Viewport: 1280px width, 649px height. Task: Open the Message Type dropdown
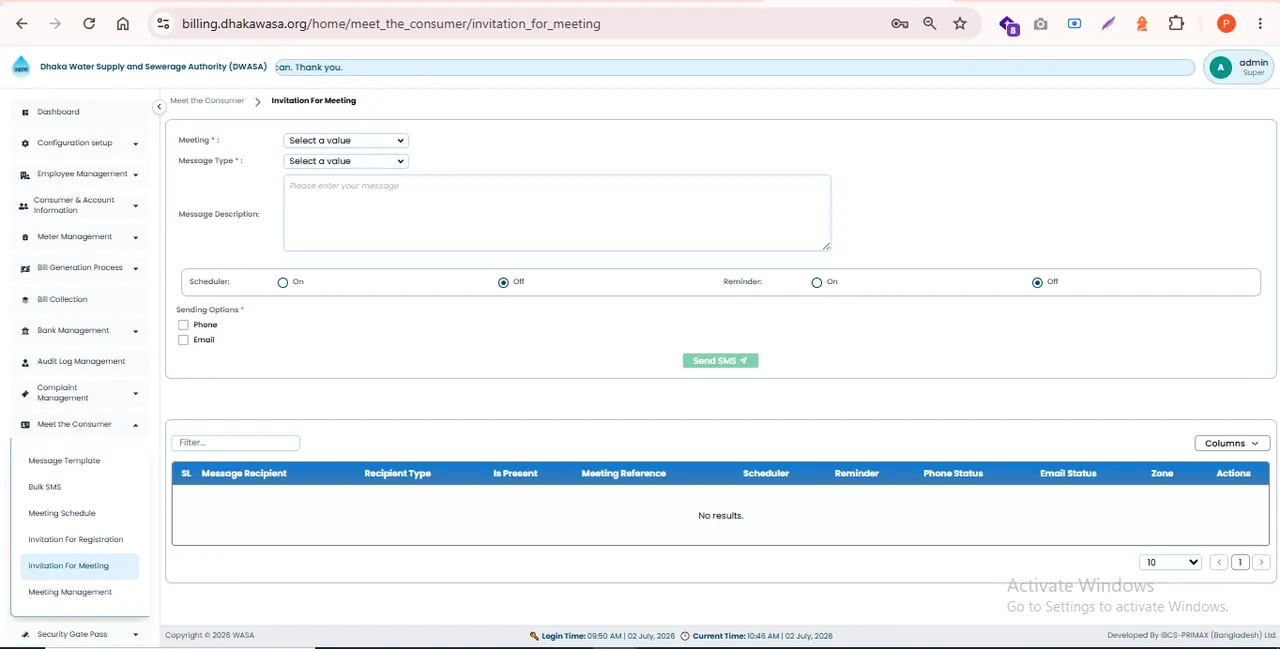[346, 161]
